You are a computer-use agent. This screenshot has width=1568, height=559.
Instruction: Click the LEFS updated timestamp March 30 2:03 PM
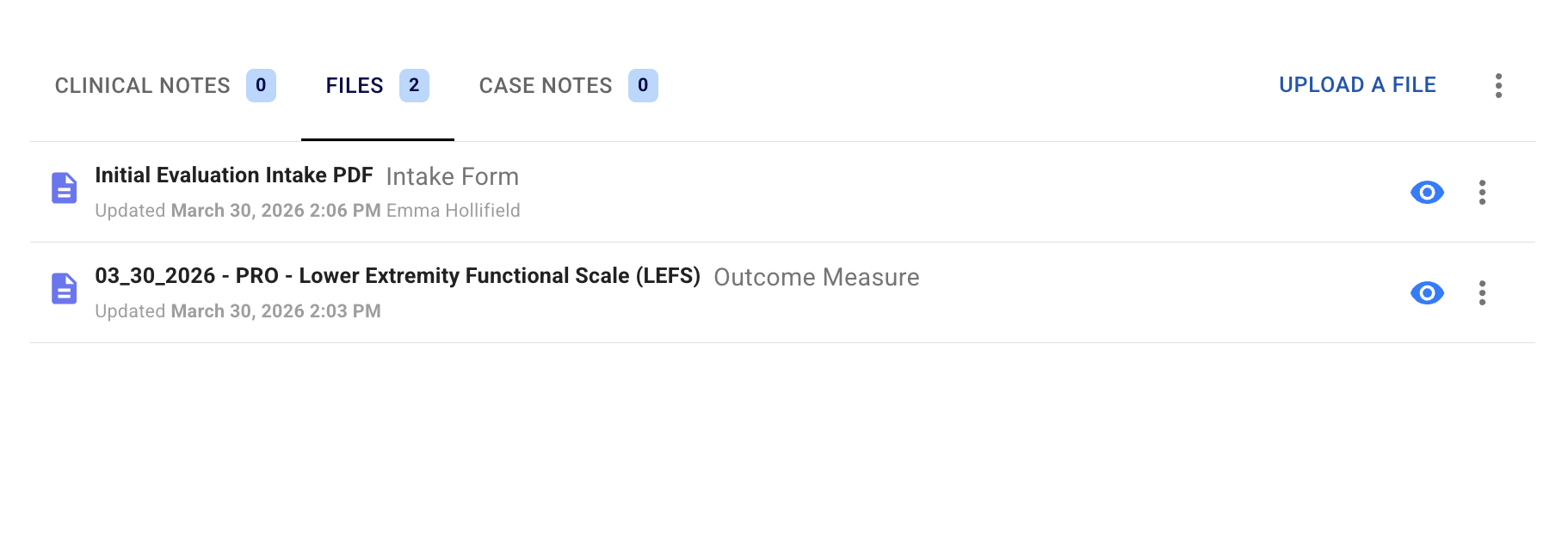click(275, 311)
